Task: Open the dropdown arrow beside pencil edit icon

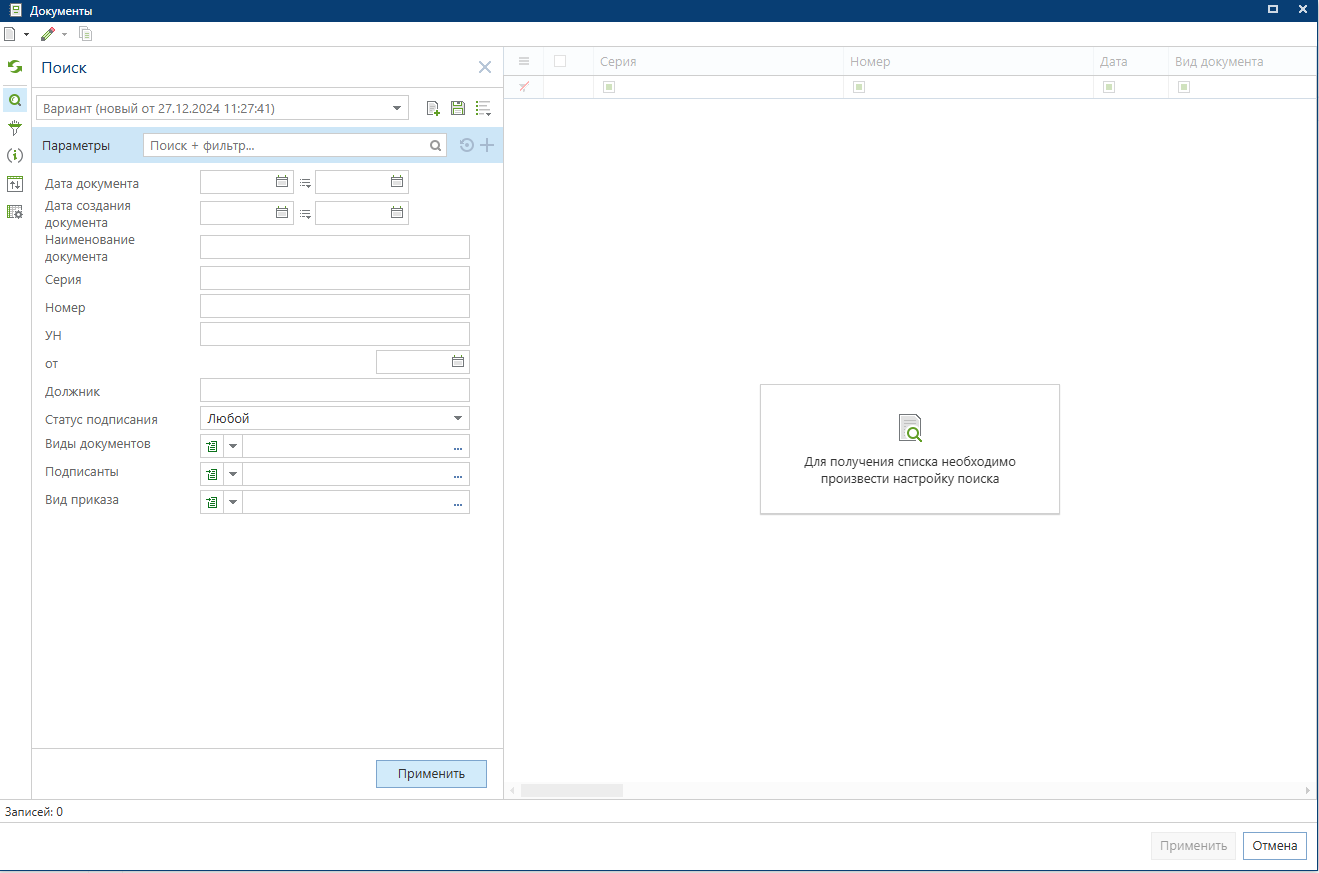Action: coord(64,34)
